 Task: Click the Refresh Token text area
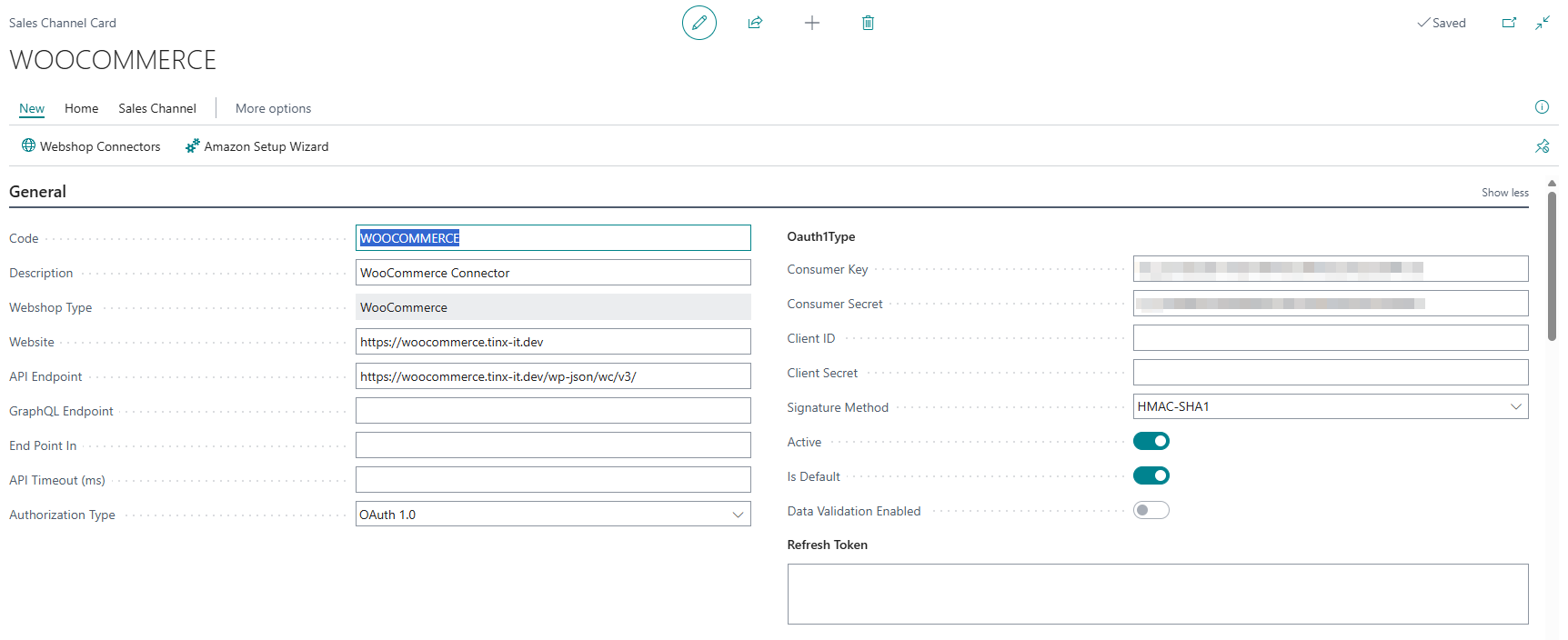[1158, 594]
